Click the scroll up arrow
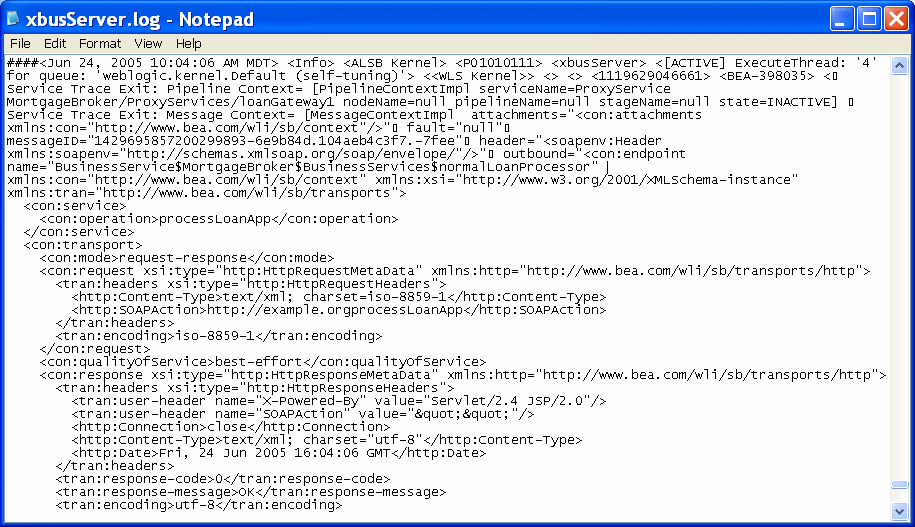The height and width of the screenshot is (527, 915). (899, 65)
